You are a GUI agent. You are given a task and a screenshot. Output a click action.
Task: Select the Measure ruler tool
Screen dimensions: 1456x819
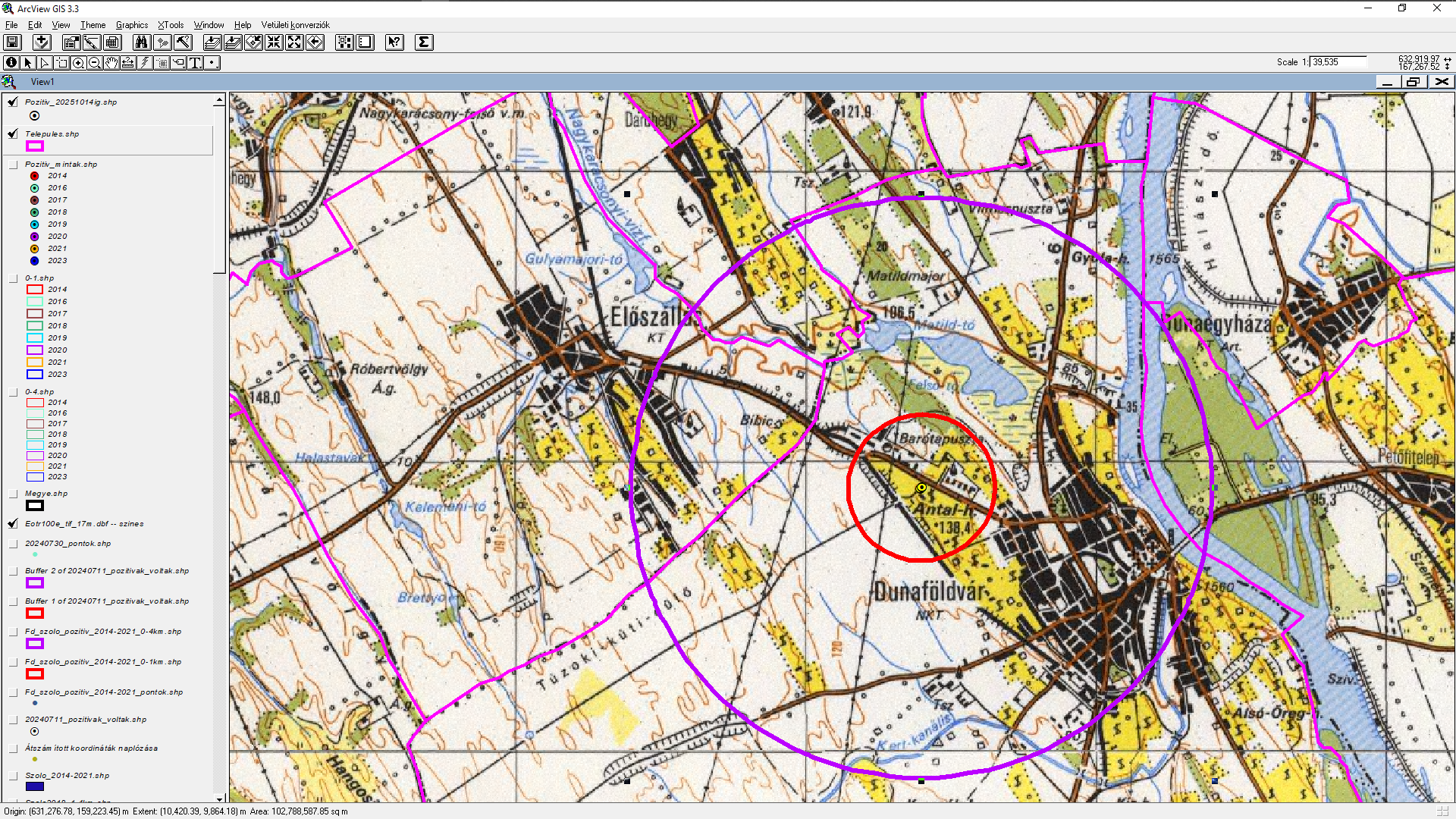[x=128, y=63]
